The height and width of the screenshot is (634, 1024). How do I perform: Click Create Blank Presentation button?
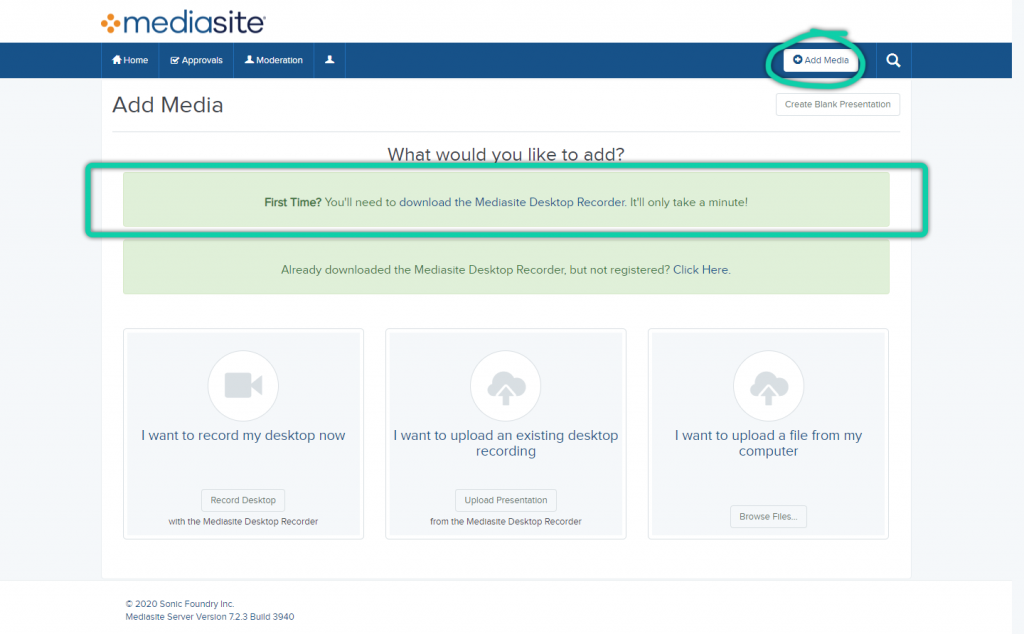pos(837,104)
